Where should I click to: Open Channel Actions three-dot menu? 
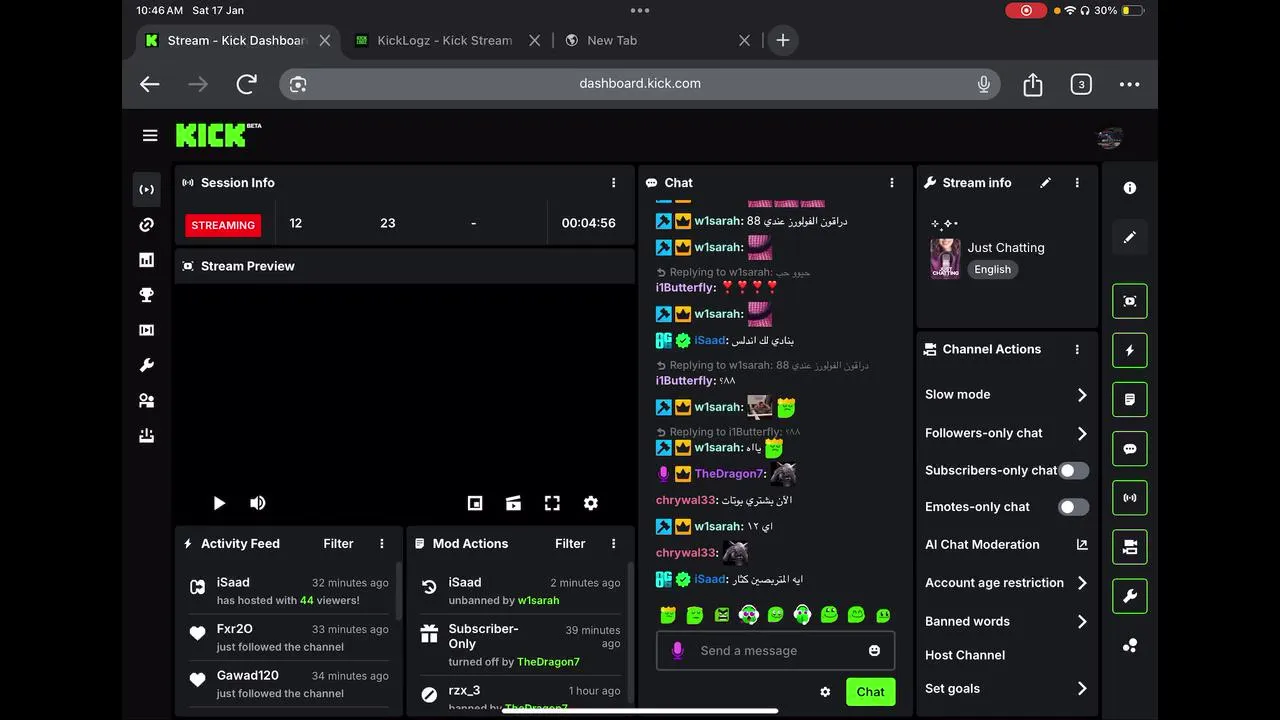tap(1077, 350)
